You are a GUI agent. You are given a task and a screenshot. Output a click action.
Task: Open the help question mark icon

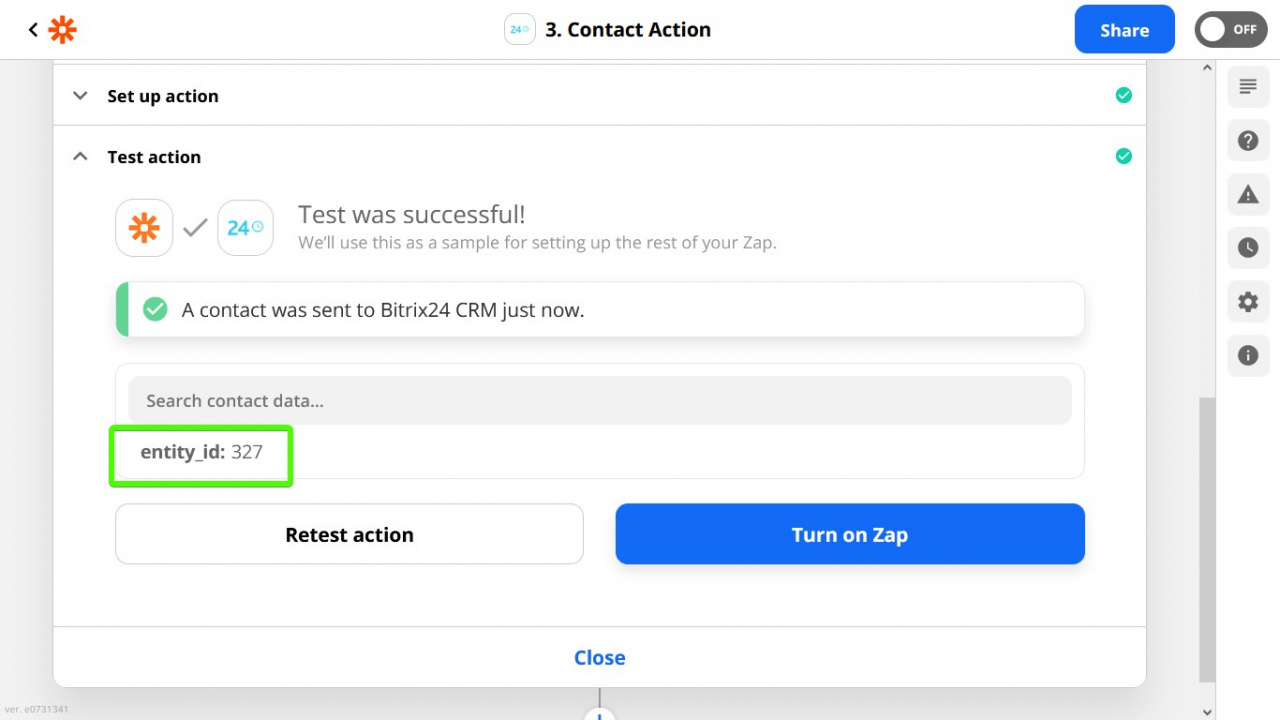[x=1248, y=141]
